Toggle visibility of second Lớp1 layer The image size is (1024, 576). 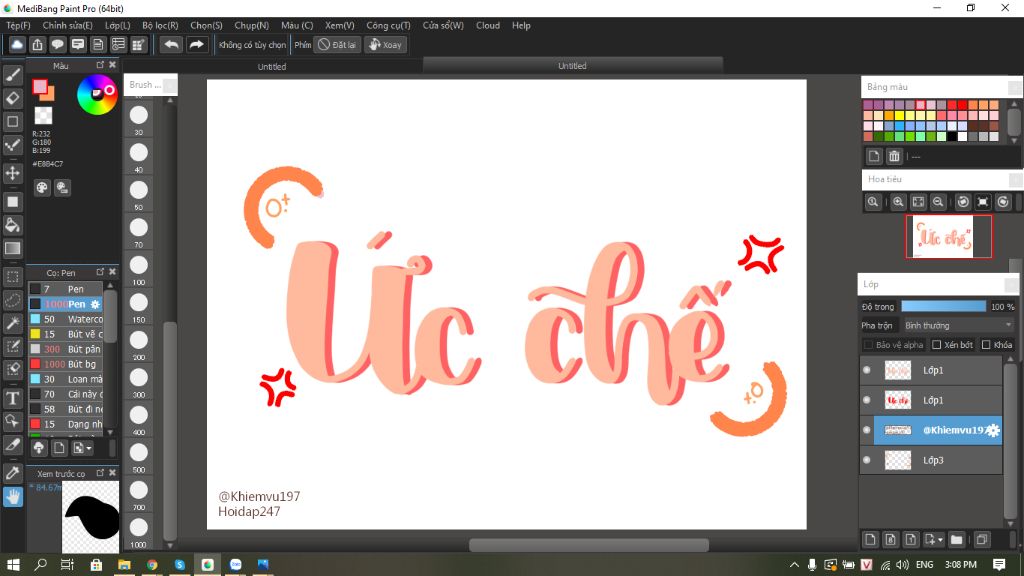pos(867,400)
